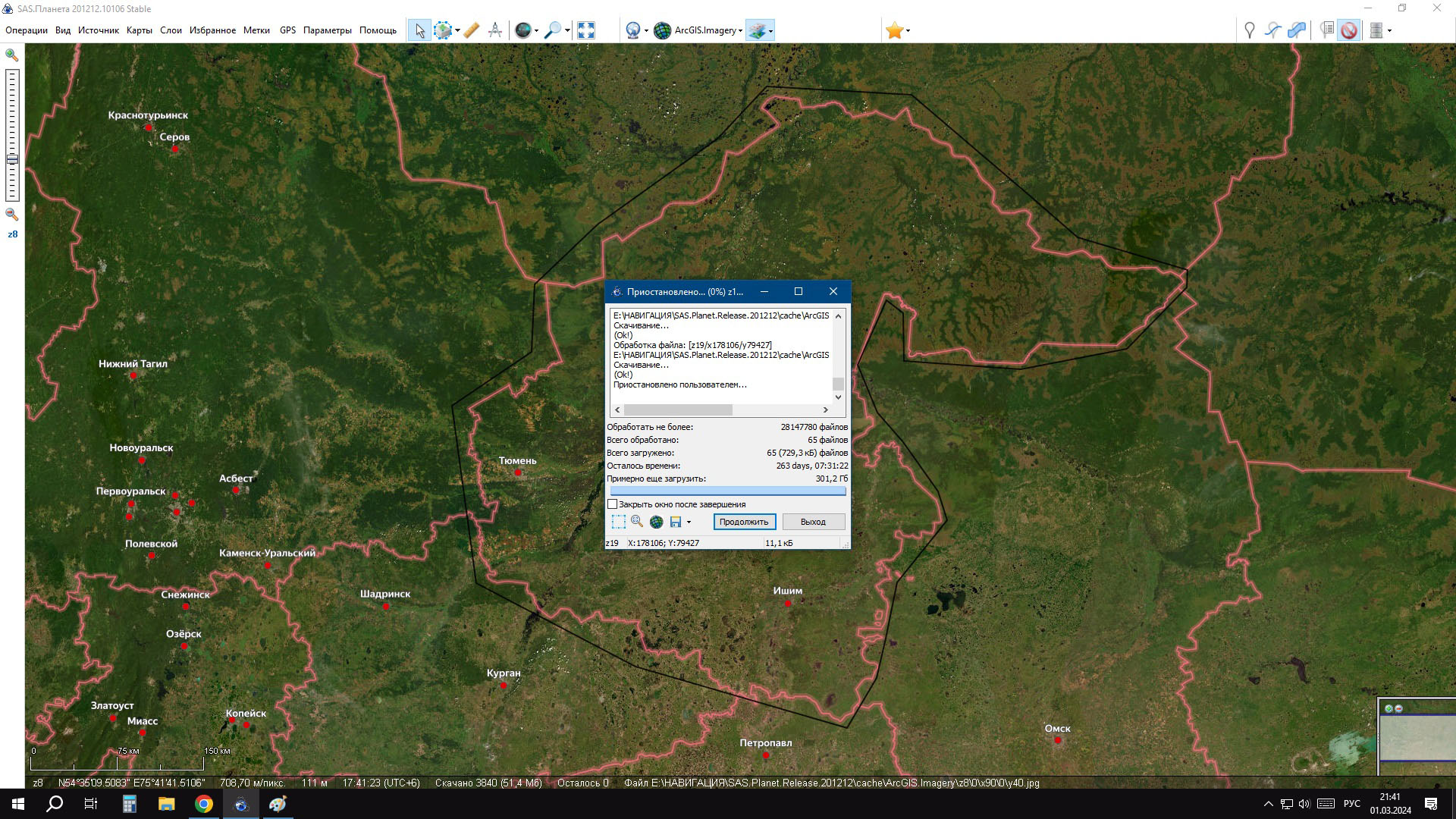Open the 'Метки' menu

tap(256, 30)
